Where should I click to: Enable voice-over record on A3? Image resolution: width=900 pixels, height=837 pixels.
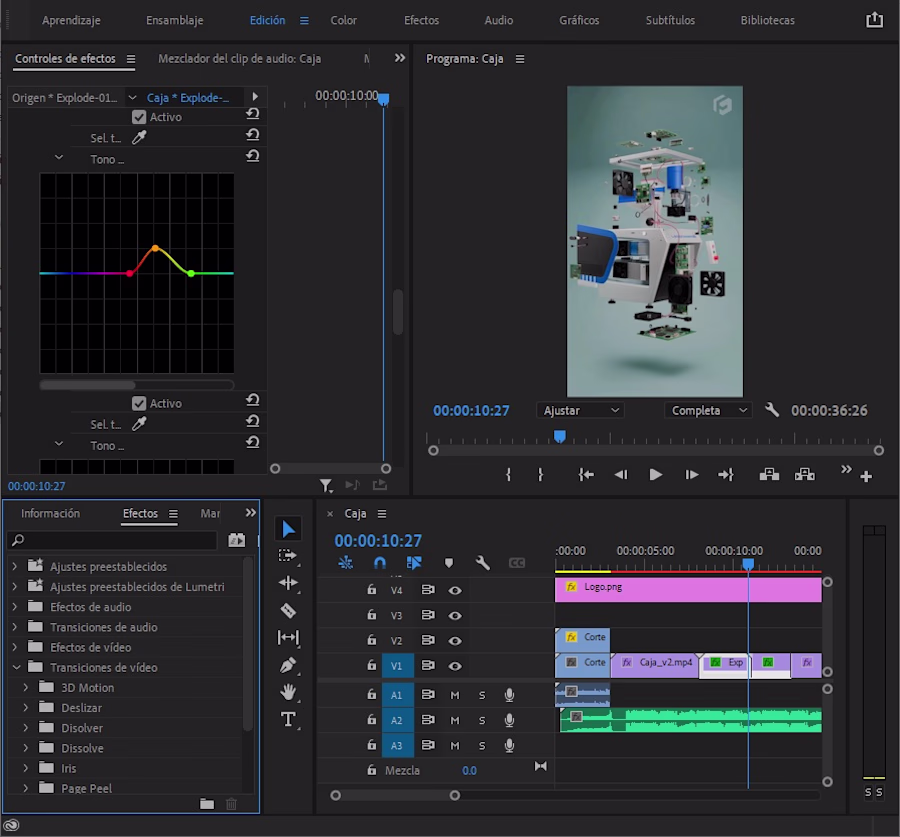click(509, 746)
